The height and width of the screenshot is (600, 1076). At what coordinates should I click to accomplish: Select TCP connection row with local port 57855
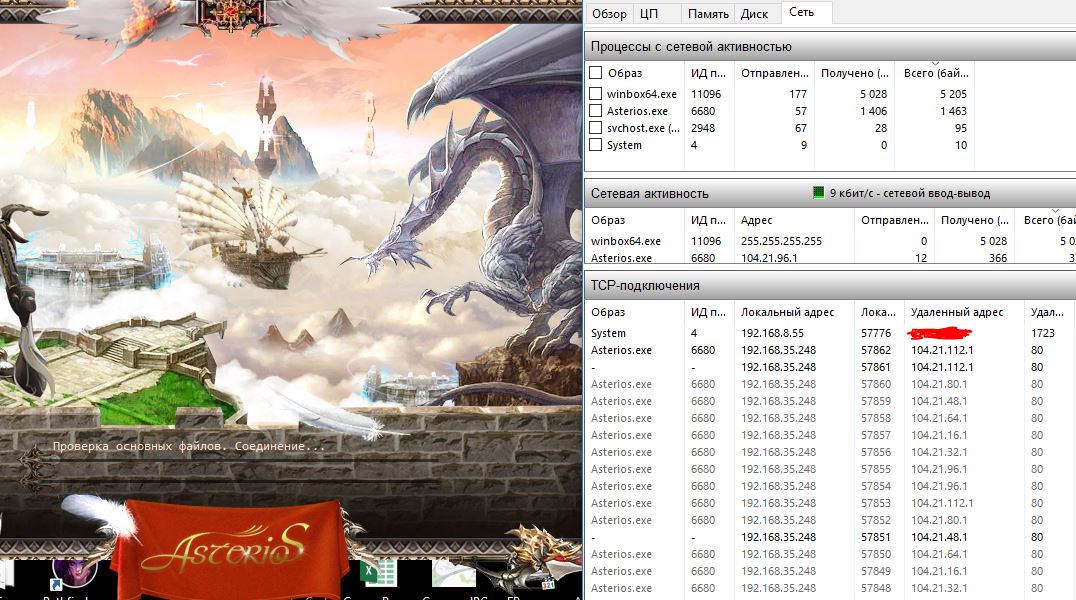click(830, 469)
